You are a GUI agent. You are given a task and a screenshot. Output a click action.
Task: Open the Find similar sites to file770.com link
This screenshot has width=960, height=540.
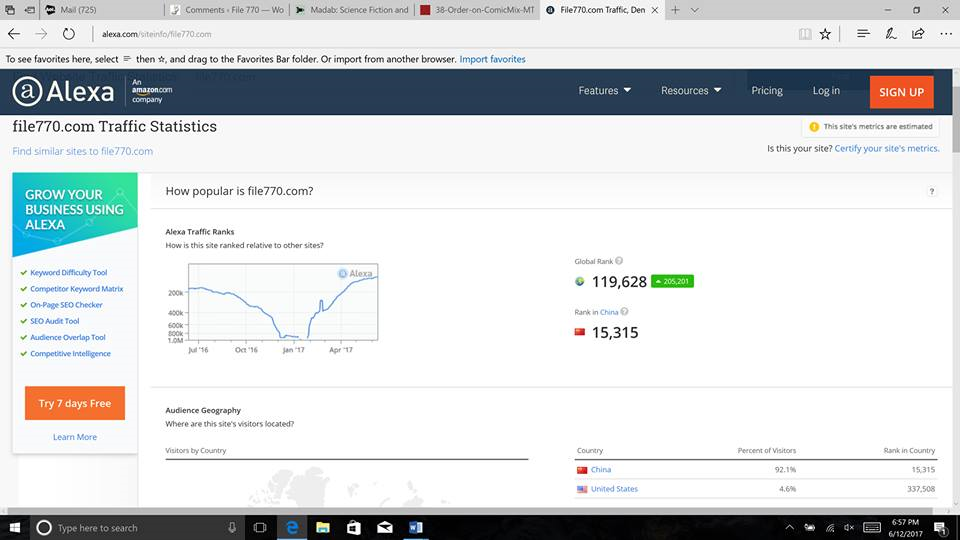coord(83,151)
